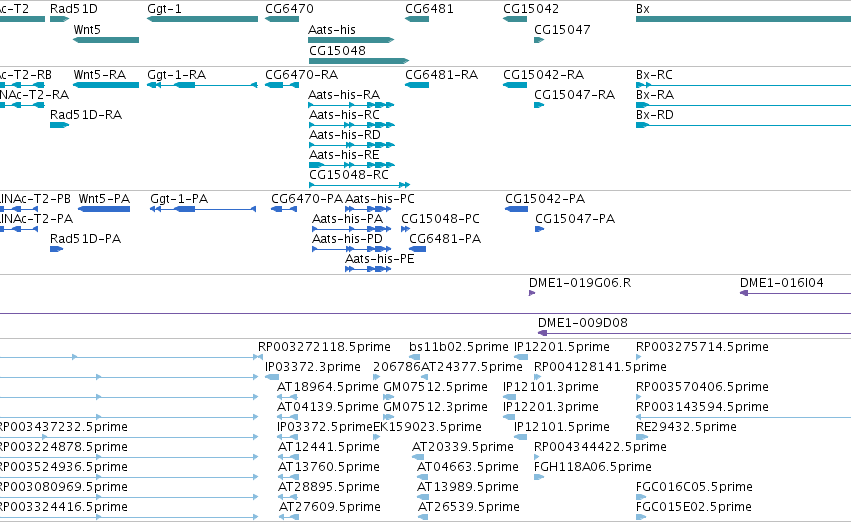Click the long Bx gene bar
The height and width of the screenshot is (522, 851).
click(x=744, y=19)
